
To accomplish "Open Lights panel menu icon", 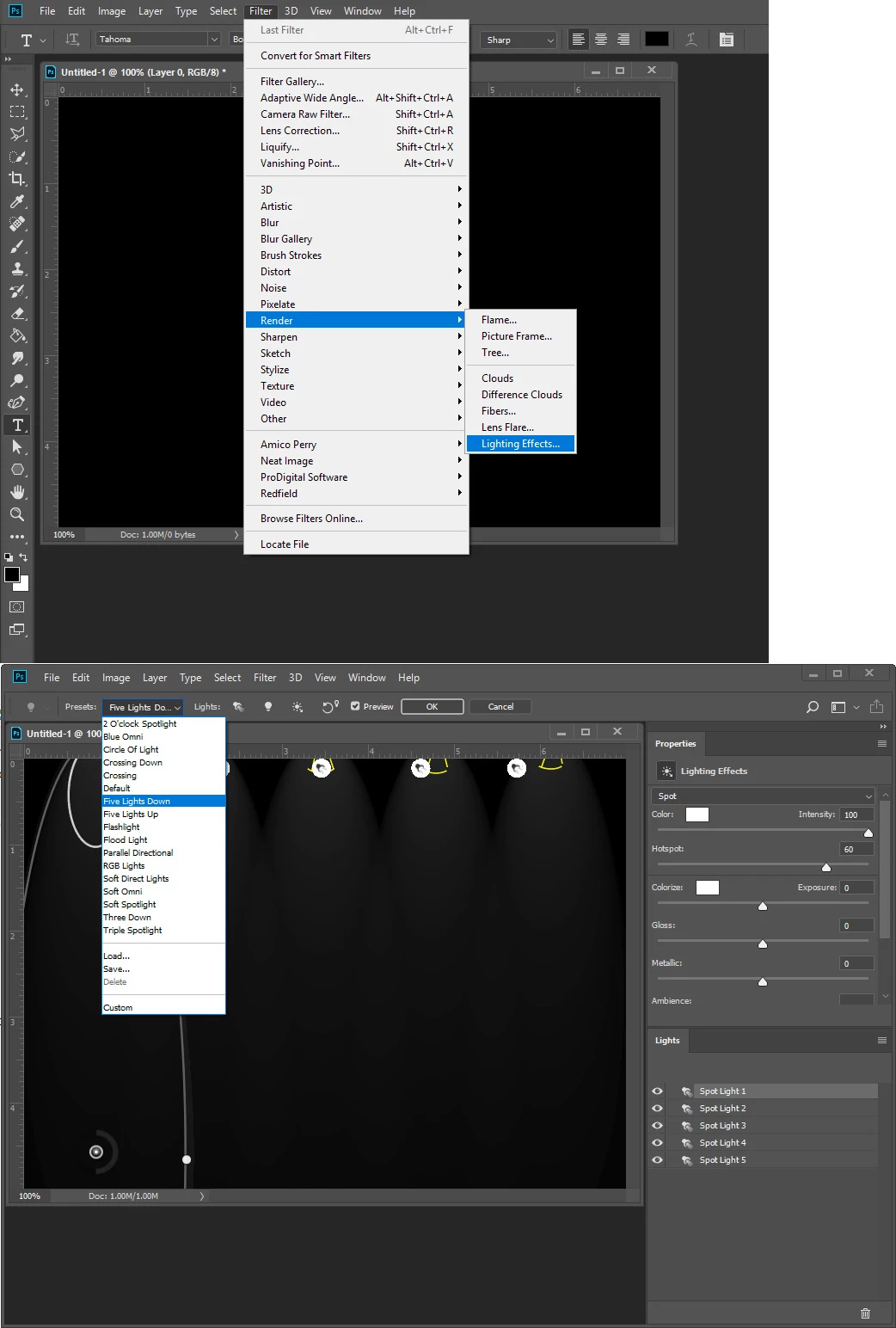I will (881, 1040).
